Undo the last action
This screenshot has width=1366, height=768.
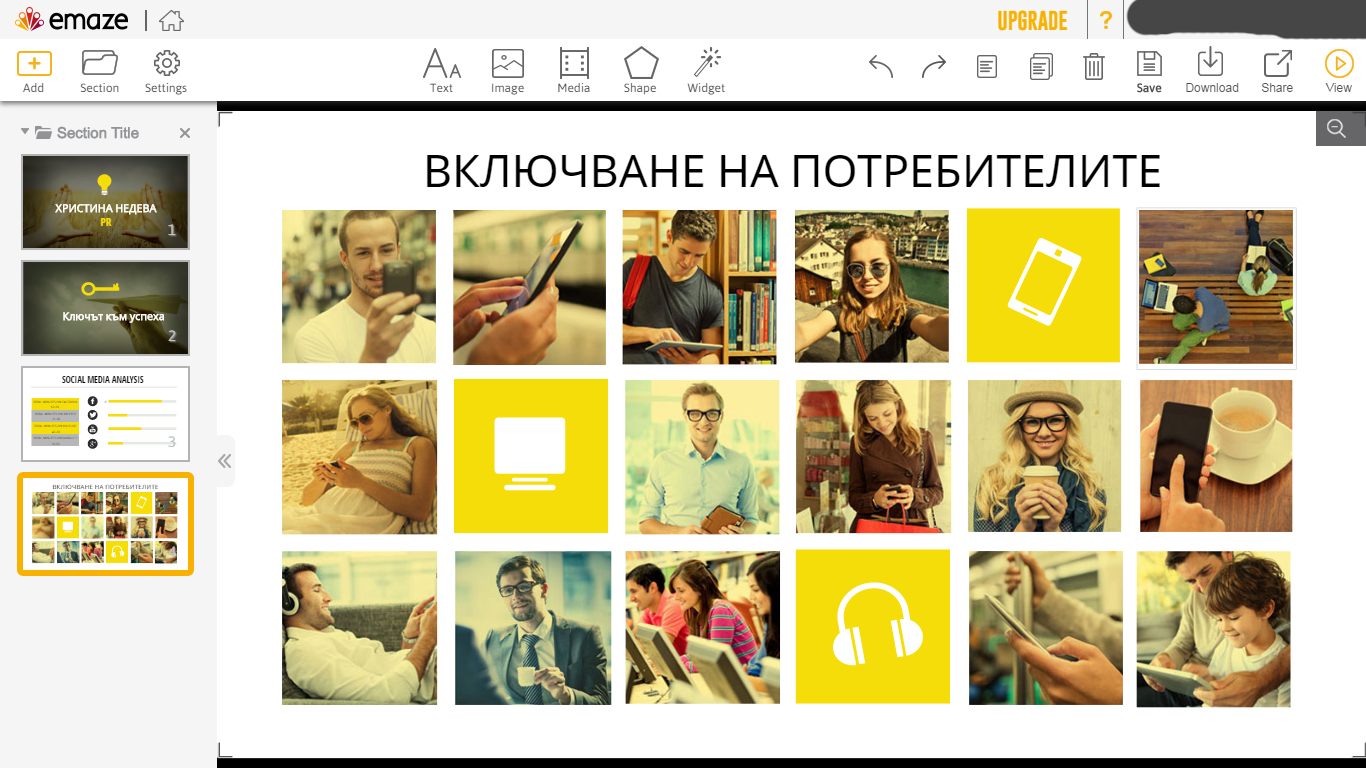(x=880, y=67)
